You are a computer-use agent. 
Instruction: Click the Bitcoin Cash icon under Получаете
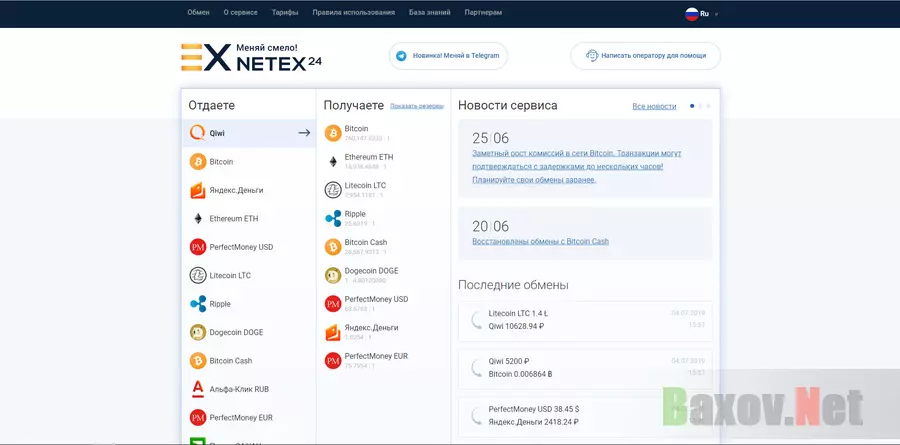pos(333,247)
